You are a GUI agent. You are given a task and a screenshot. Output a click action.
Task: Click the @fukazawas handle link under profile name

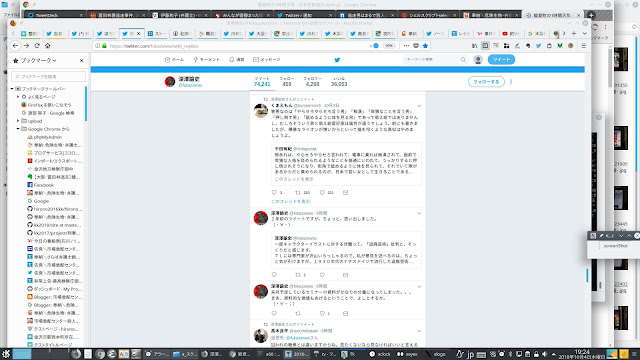[x=190, y=85]
